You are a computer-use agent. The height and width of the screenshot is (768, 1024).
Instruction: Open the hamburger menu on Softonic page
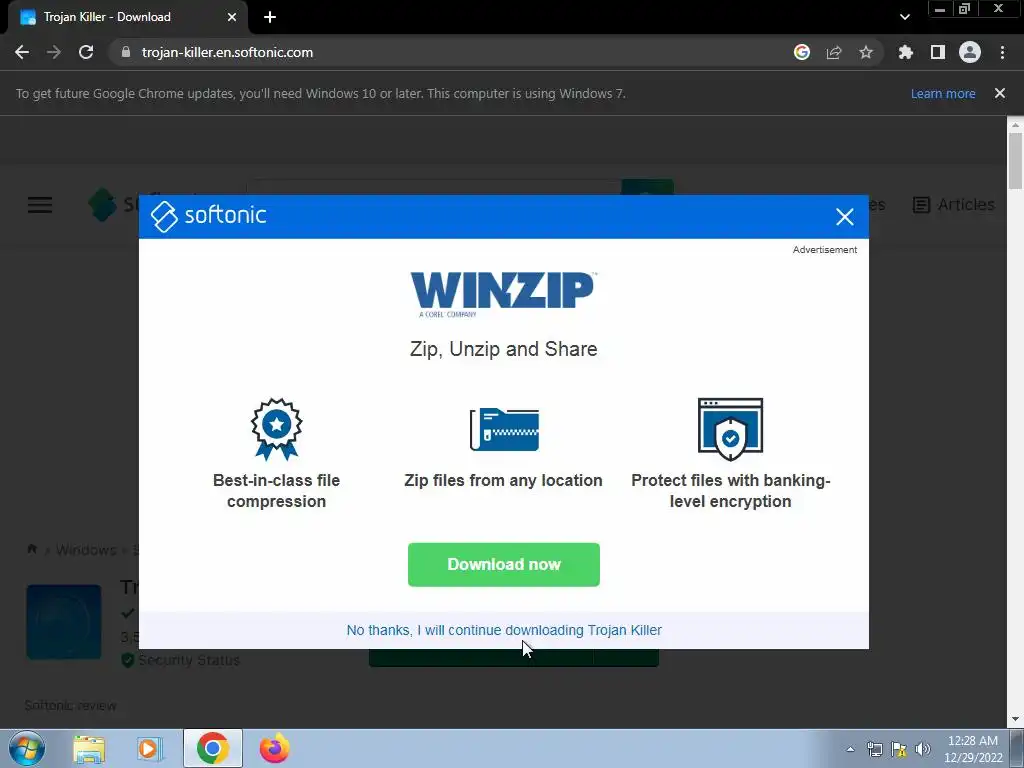coord(40,205)
